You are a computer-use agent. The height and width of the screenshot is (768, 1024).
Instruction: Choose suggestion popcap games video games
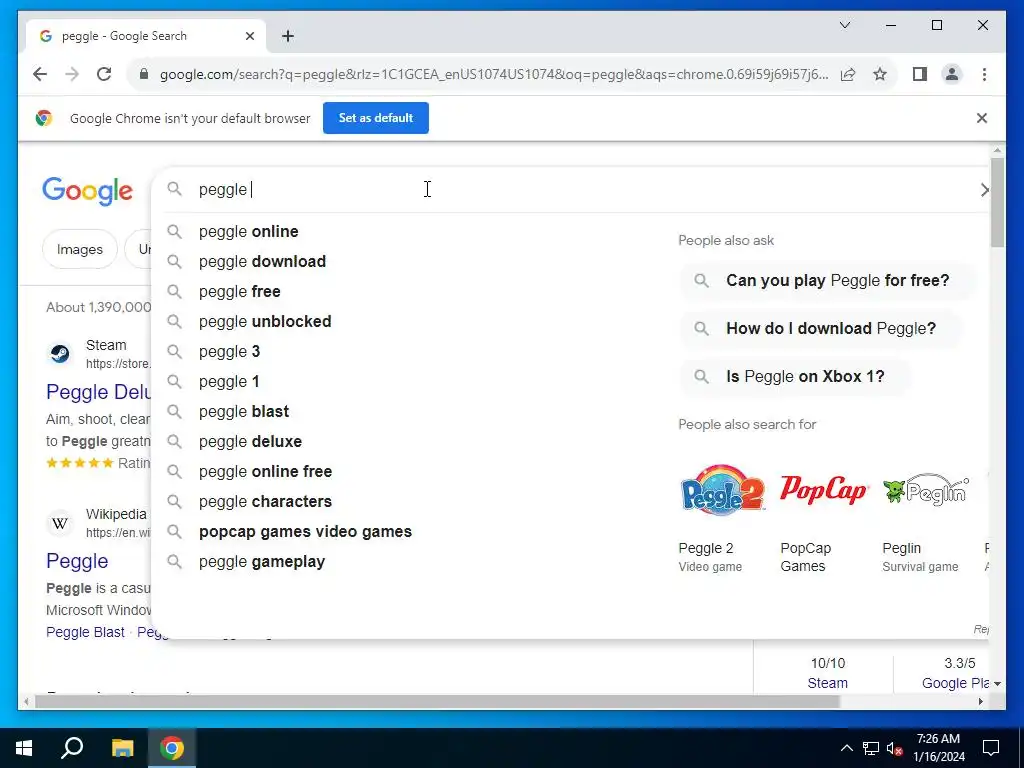(x=405, y=532)
